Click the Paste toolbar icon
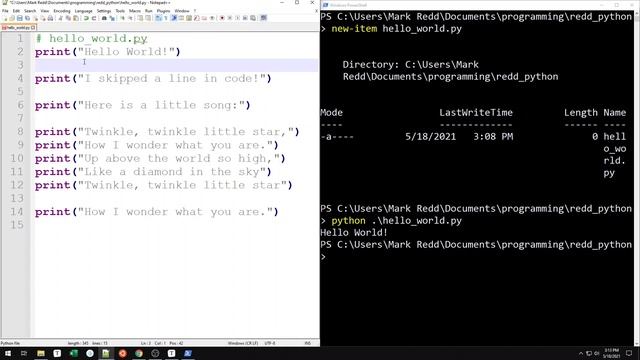 76,18
